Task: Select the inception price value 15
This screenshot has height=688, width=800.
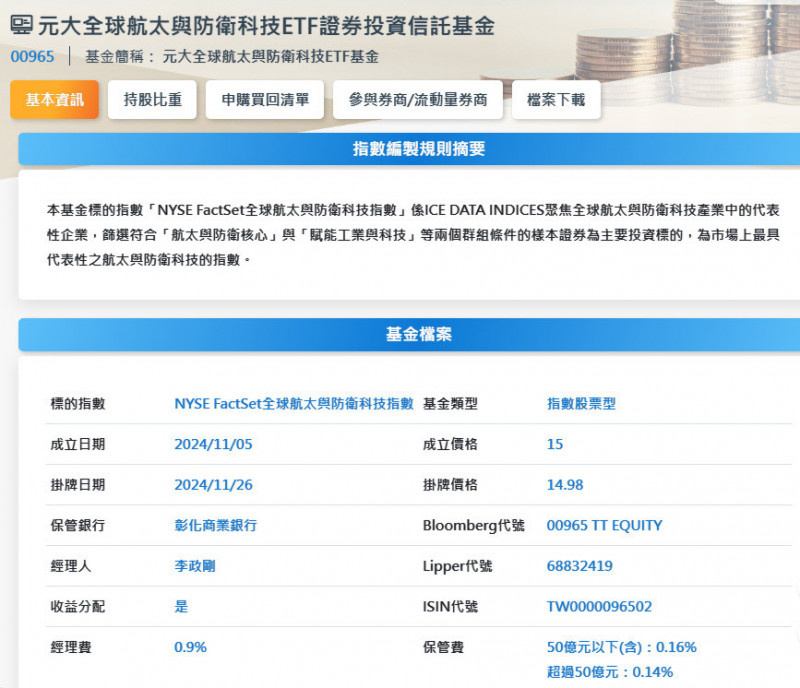Action: coord(555,444)
